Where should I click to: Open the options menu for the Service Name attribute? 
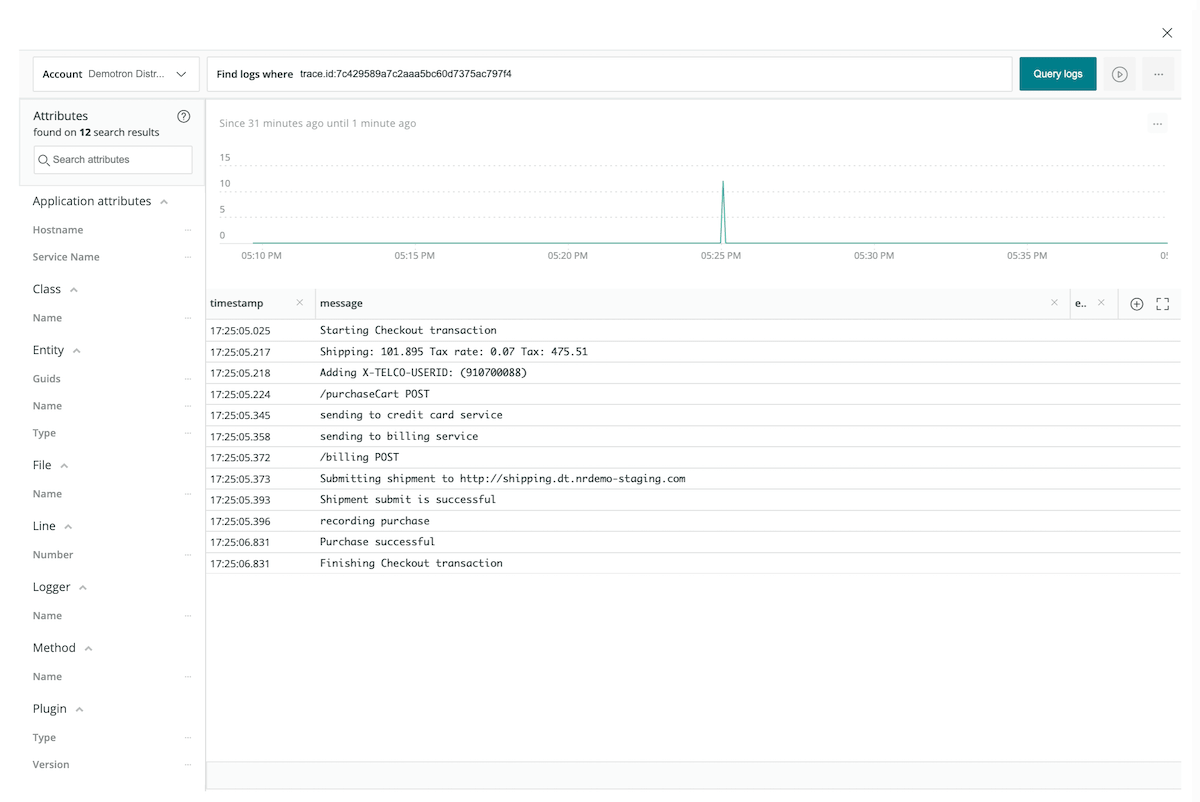[187, 257]
